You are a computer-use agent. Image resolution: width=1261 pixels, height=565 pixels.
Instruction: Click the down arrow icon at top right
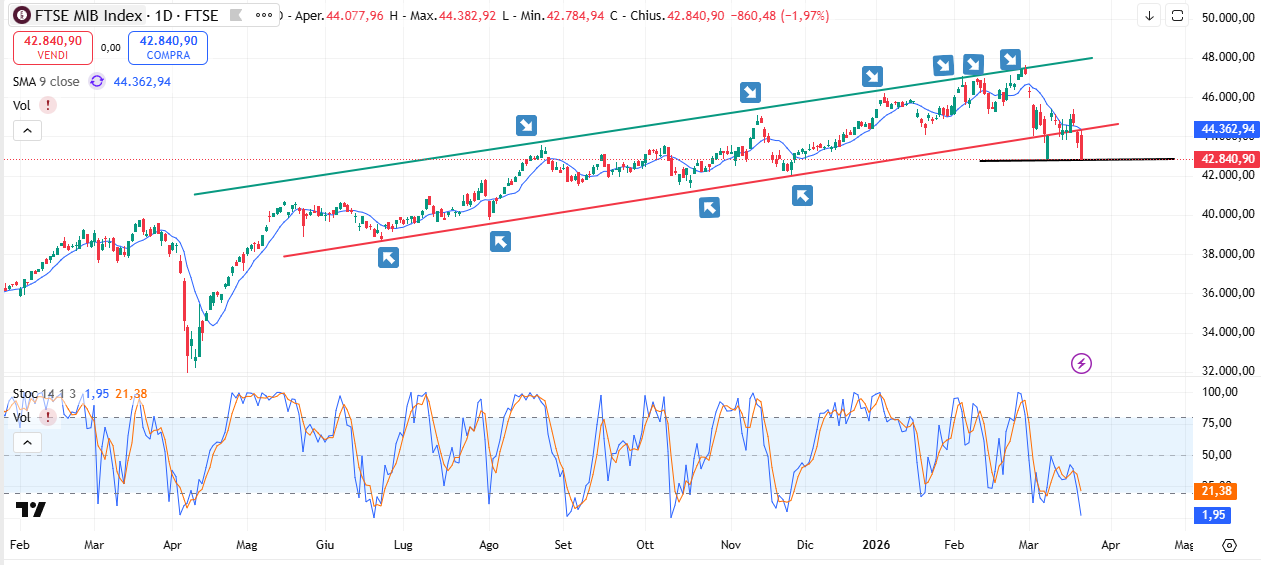1150,16
